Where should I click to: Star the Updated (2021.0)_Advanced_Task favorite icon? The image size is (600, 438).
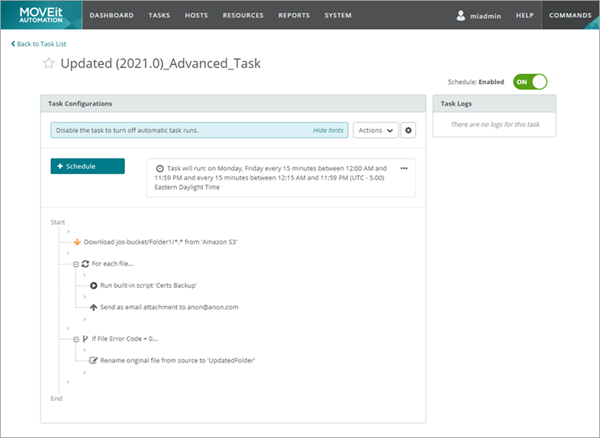49,63
